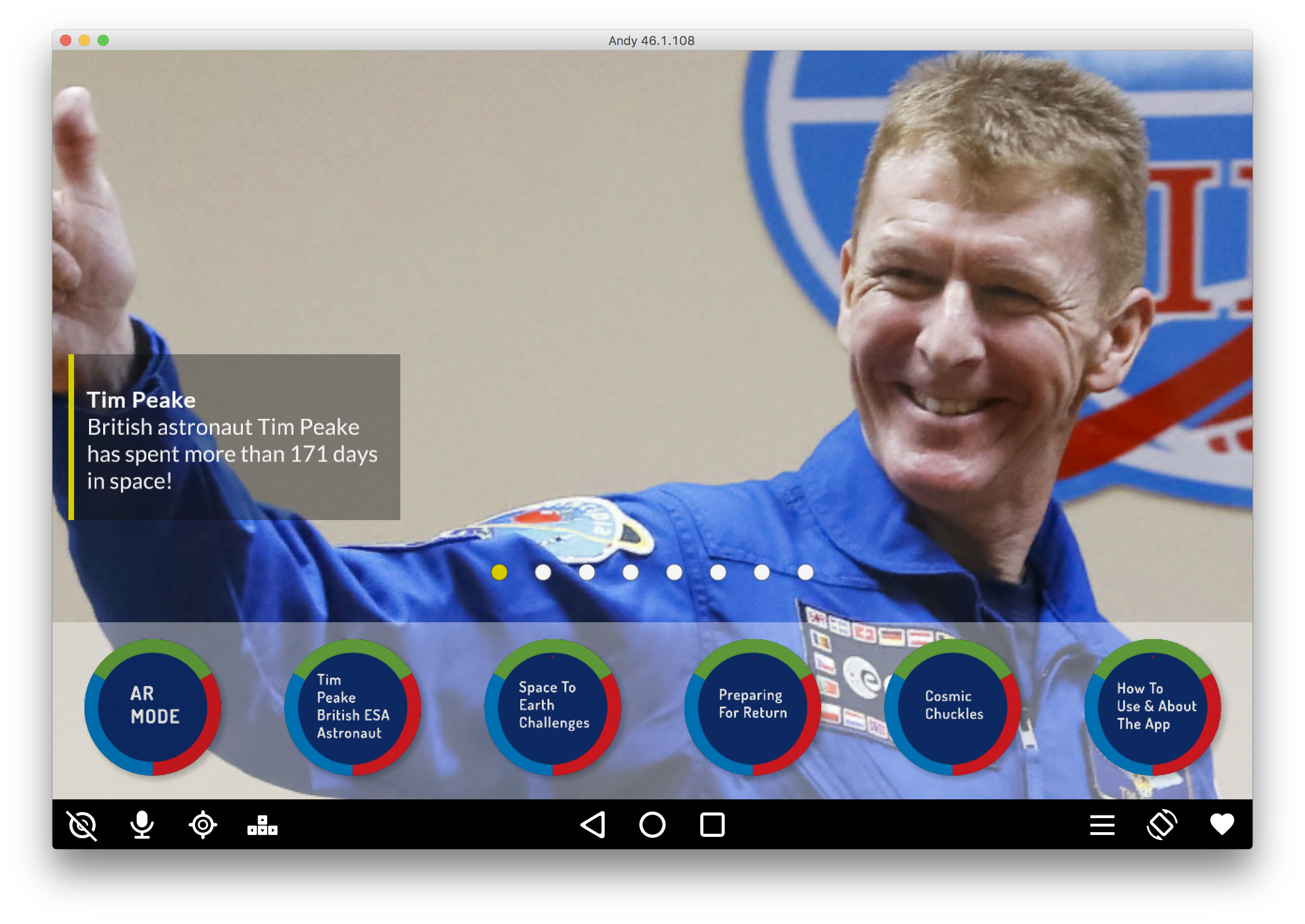The height and width of the screenshot is (924, 1305).
Task: Open the keyboard mapping blocks icon
Action: 262,825
